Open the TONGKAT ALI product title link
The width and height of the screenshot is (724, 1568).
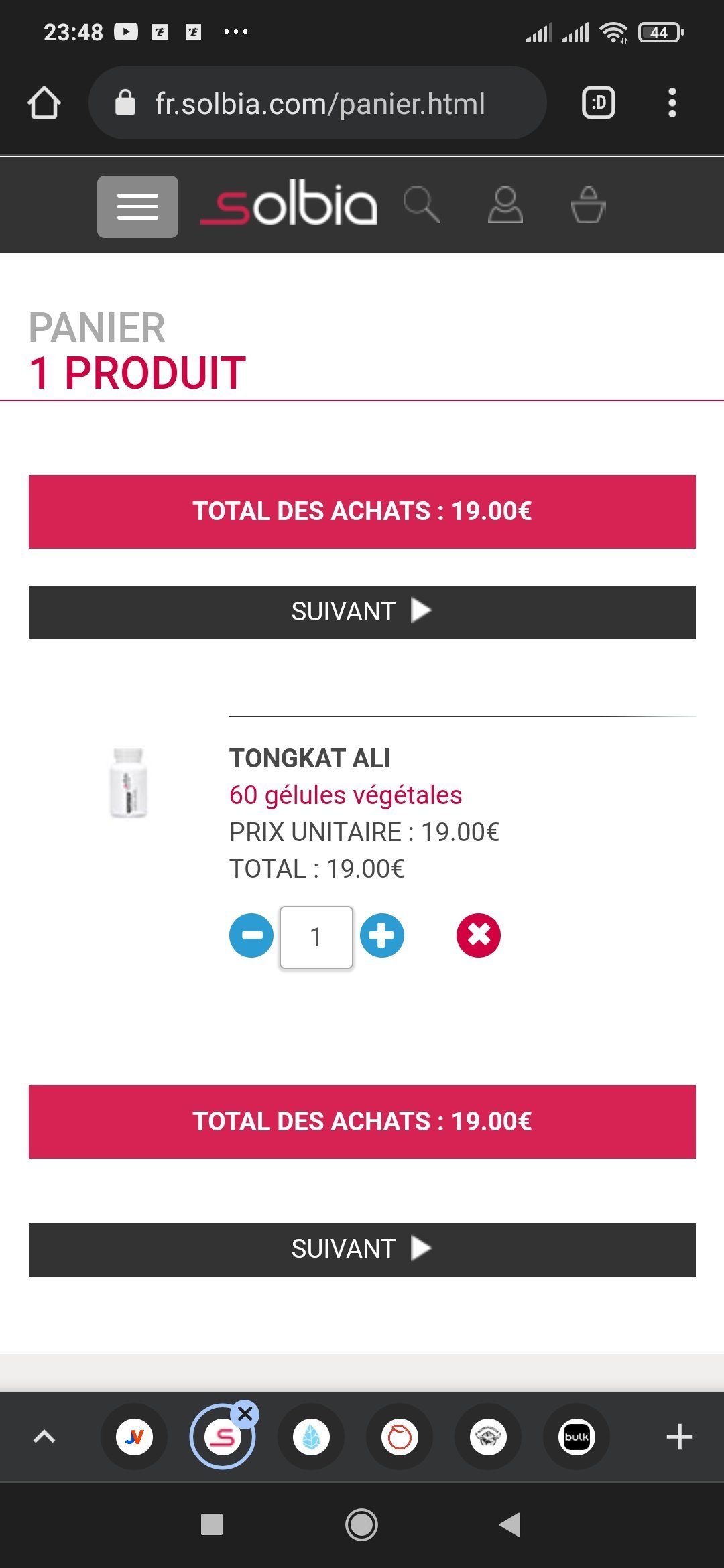(310, 759)
